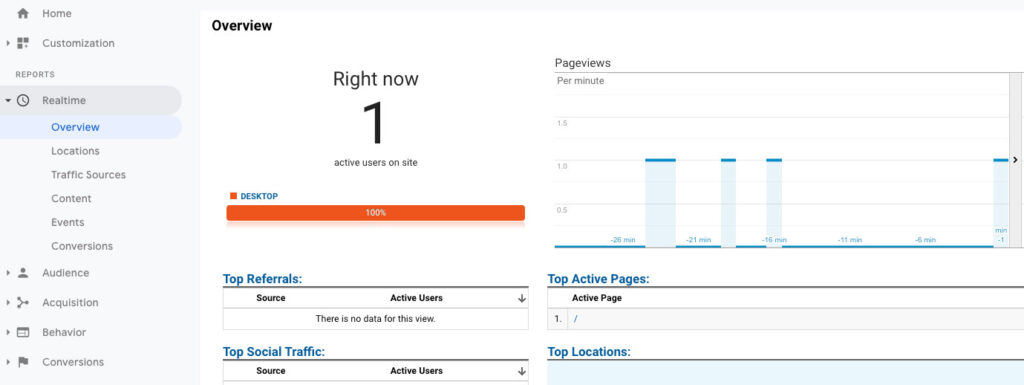This screenshot has width=1024, height=385.
Task: Expand the Customization section arrow
Action: pyautogui.click(x=8, y=43)
